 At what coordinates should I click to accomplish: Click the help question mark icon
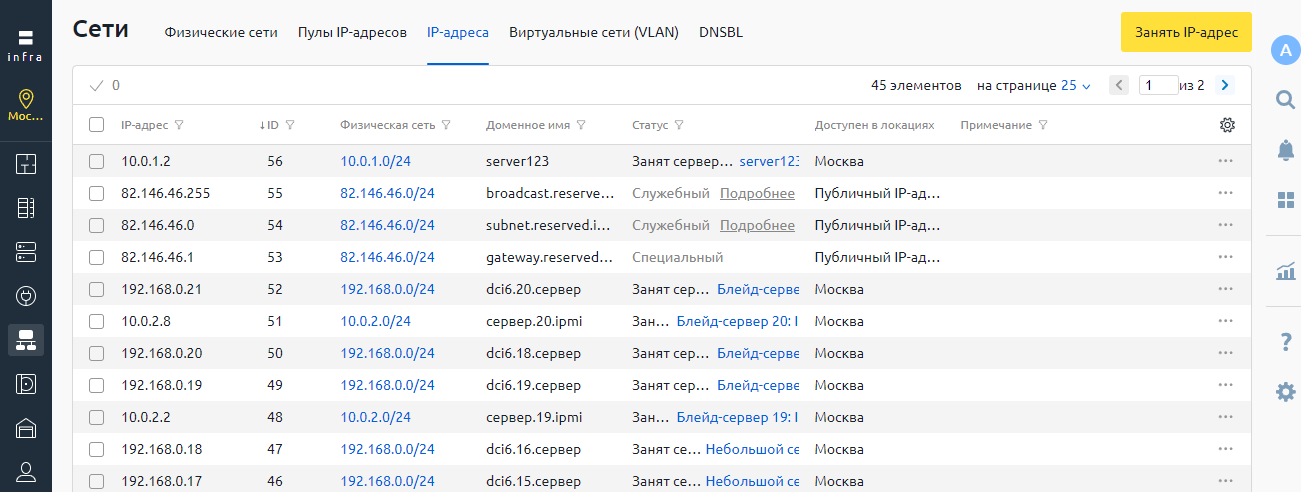[1286, 343]
